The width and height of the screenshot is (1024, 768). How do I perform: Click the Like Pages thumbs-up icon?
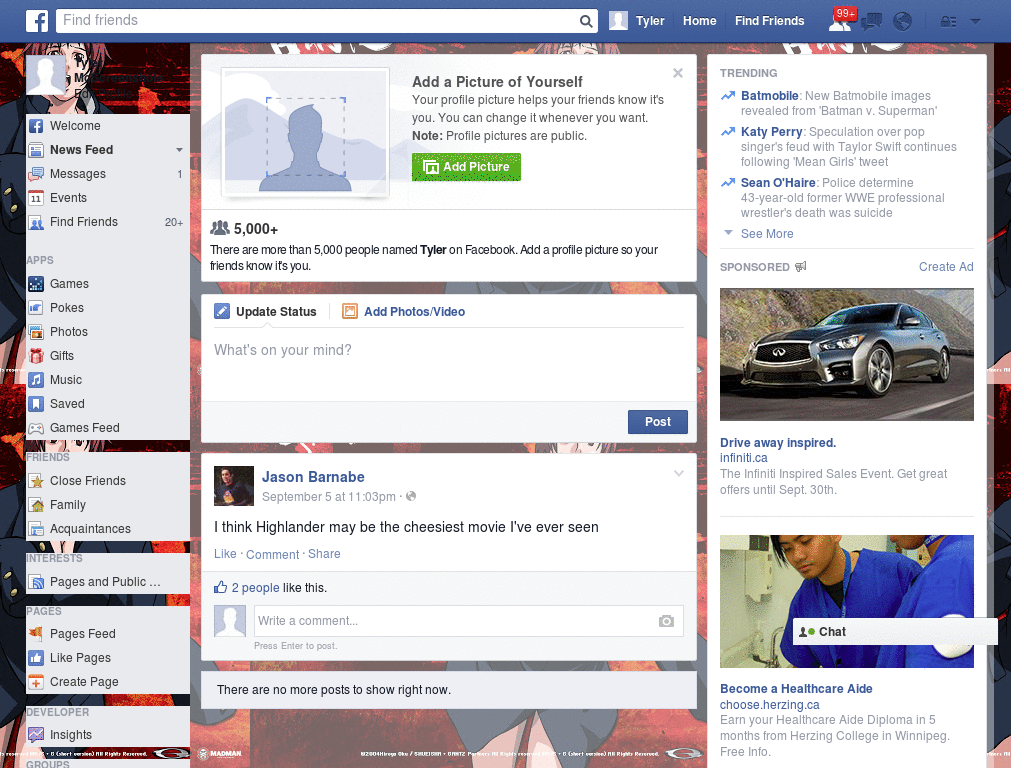click(x=36, y=658)
